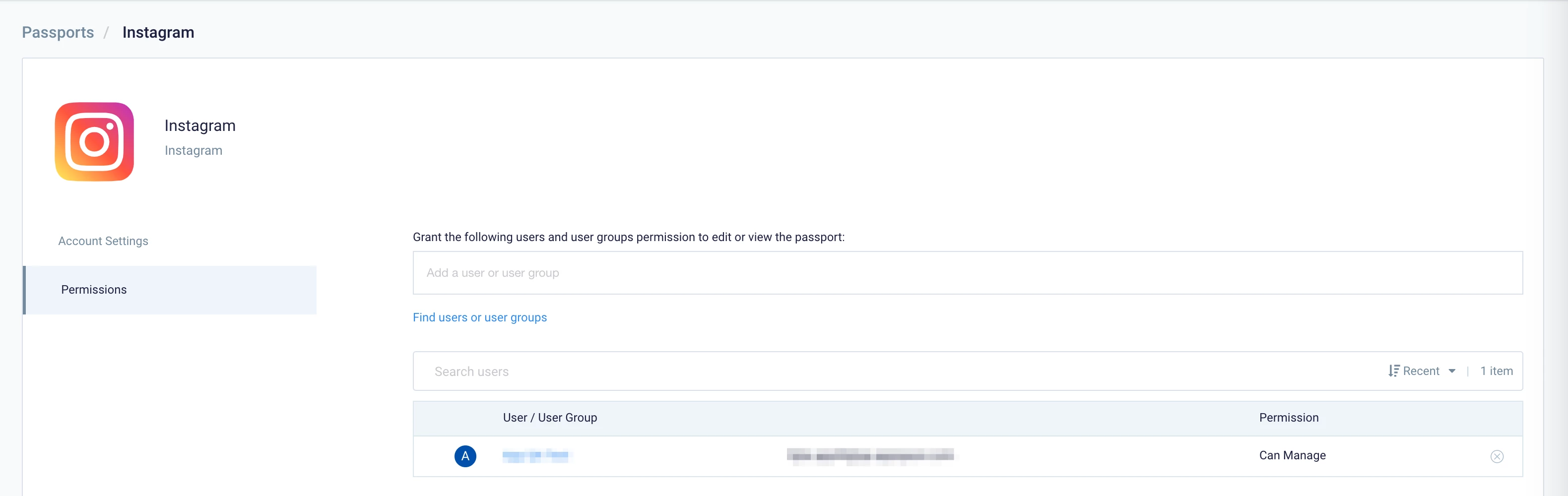Click the '1 item' count text
1568x496 pixels.
click(1496, 371)
